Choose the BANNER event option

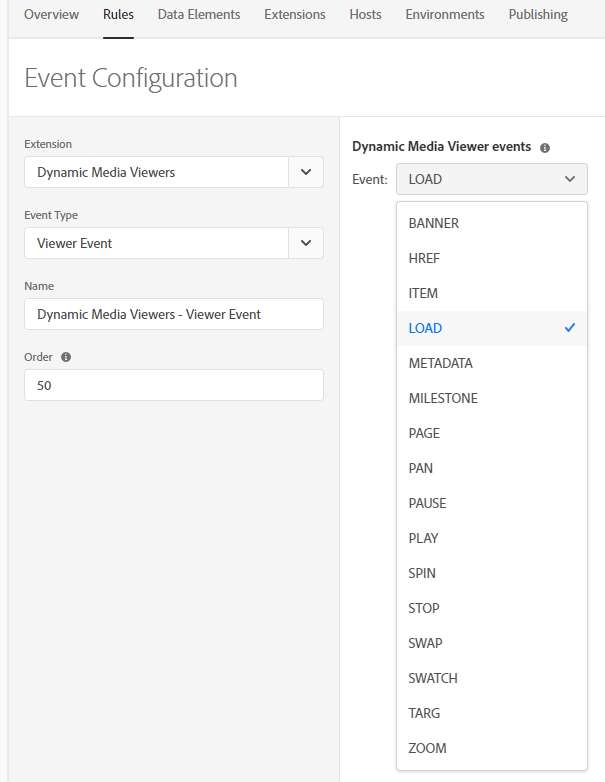[x=434, y=223]
